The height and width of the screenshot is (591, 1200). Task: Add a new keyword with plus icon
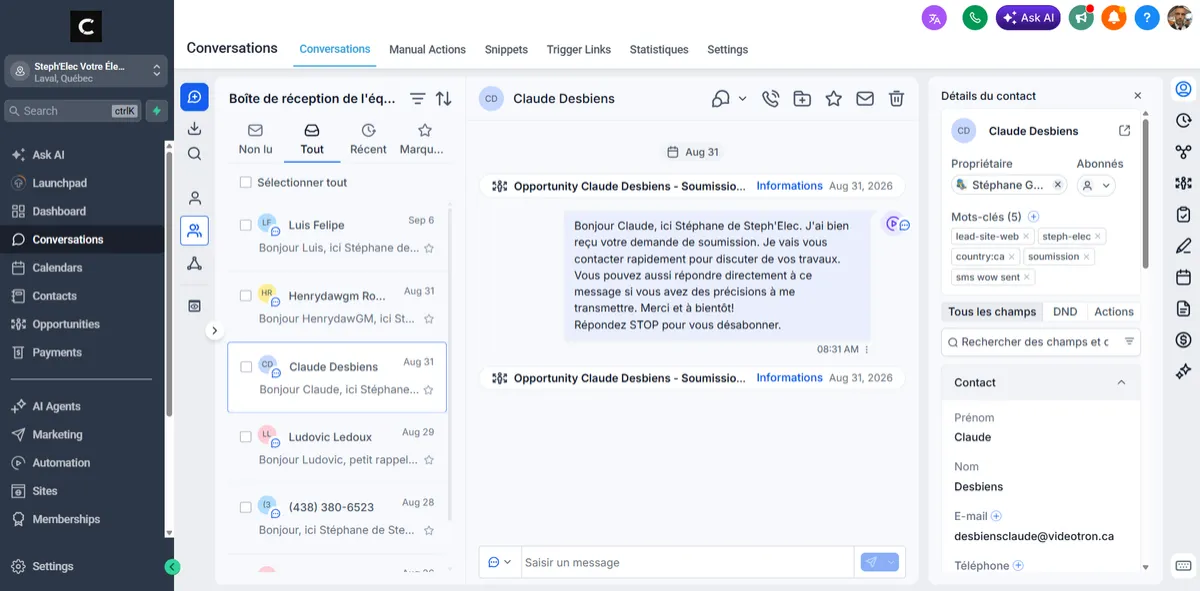click(x=1034, y=216)
